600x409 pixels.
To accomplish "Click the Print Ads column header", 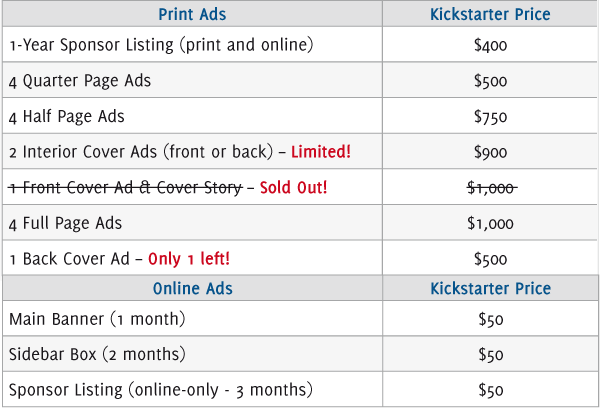I will click(x=192, y=14).
